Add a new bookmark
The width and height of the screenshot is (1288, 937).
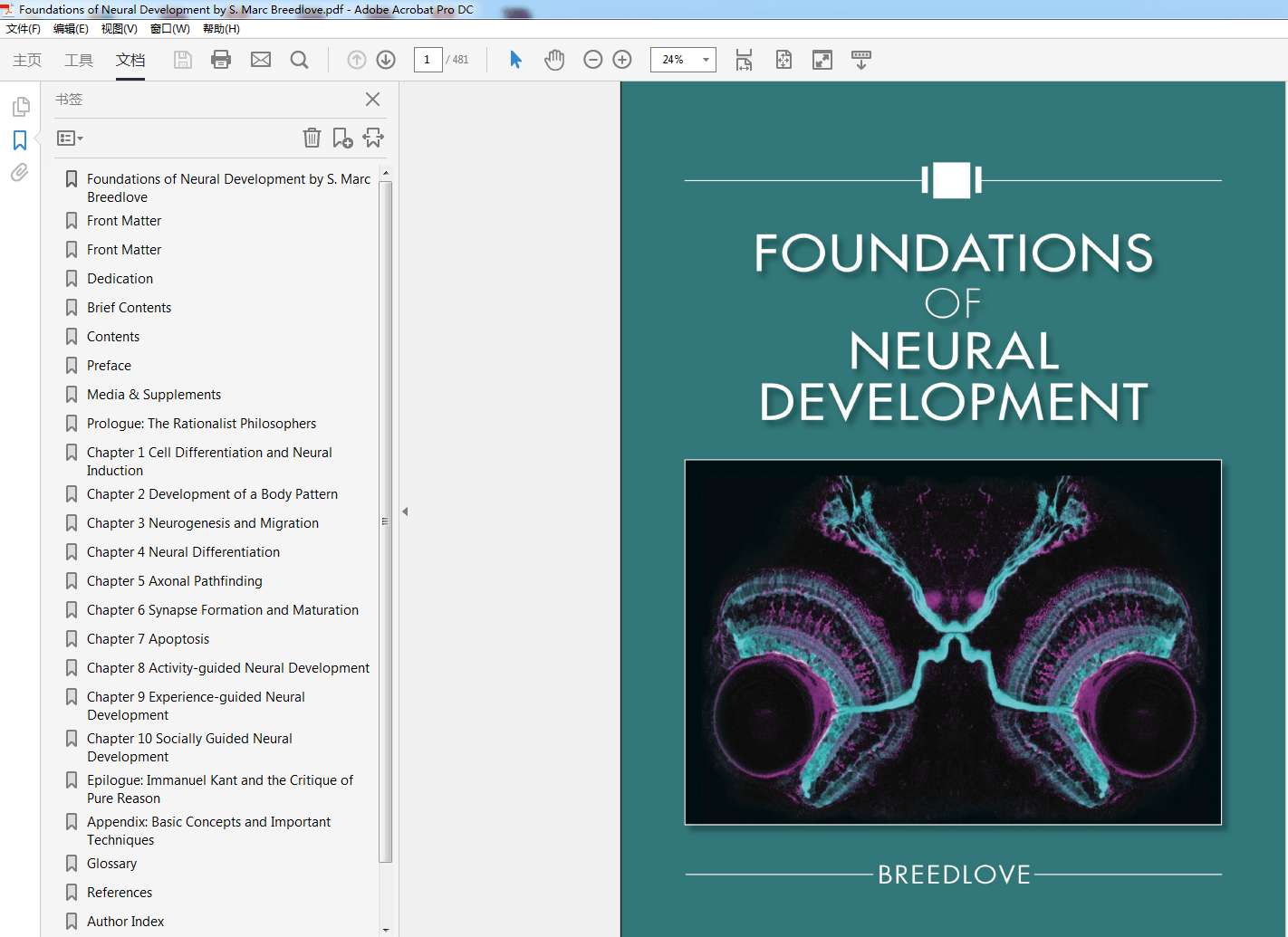point(342,138)
